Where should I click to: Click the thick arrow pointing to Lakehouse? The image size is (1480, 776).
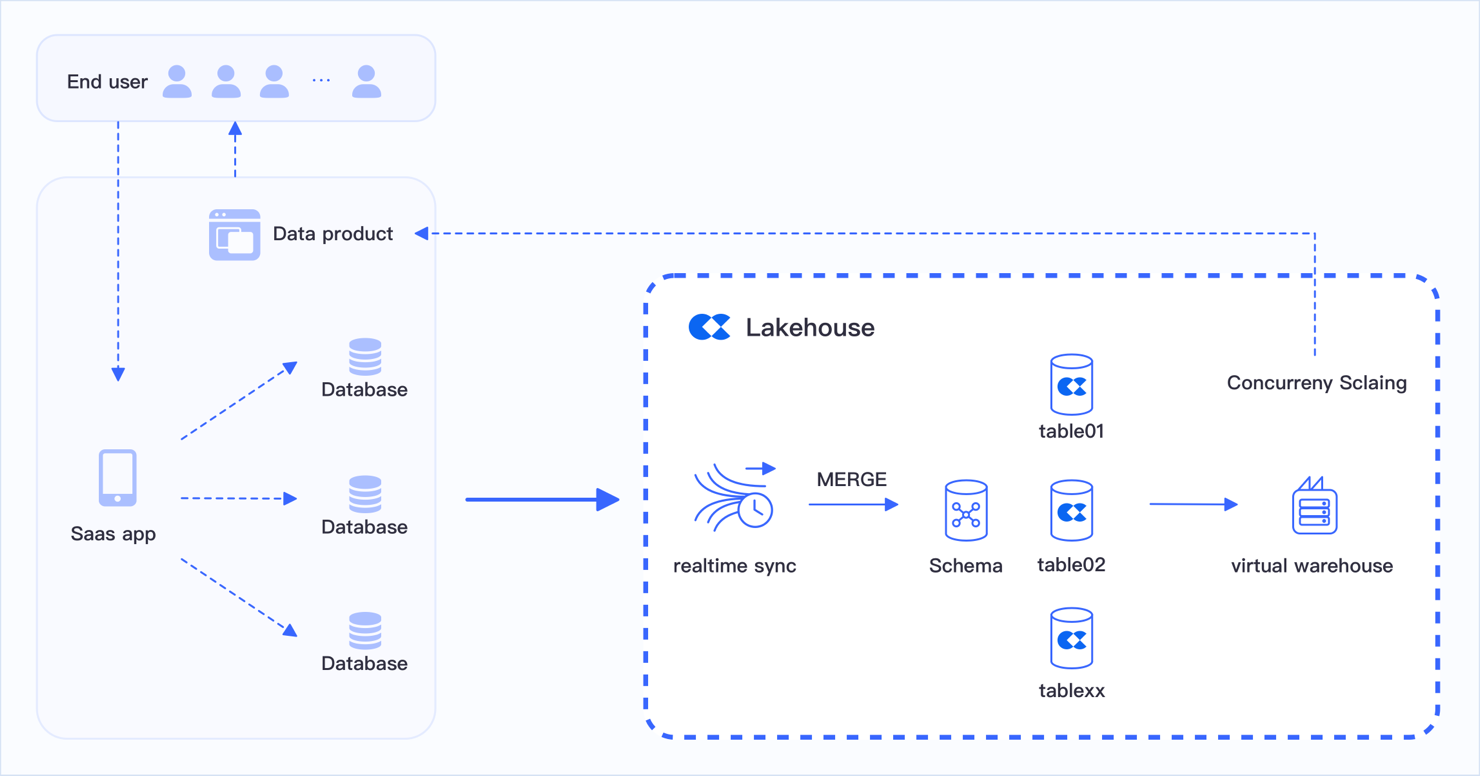coord(542,499)
